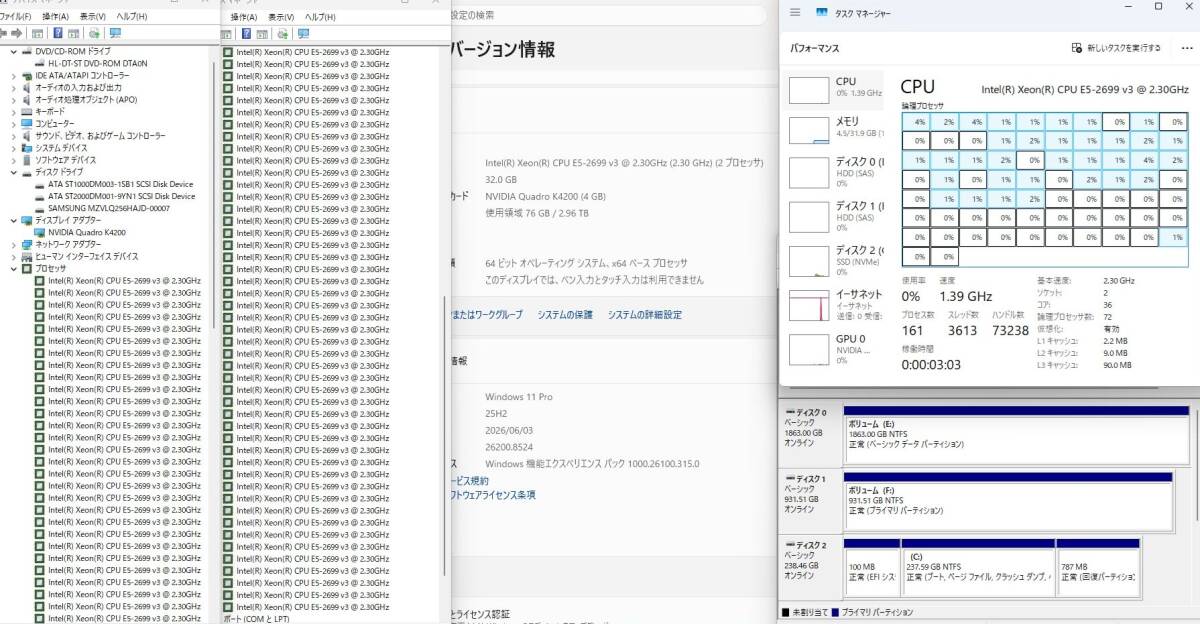Click the ネットワーク アダプター category icon
Image resolution: width=1200 pixels, height=624 pixels.
point(27,243)
